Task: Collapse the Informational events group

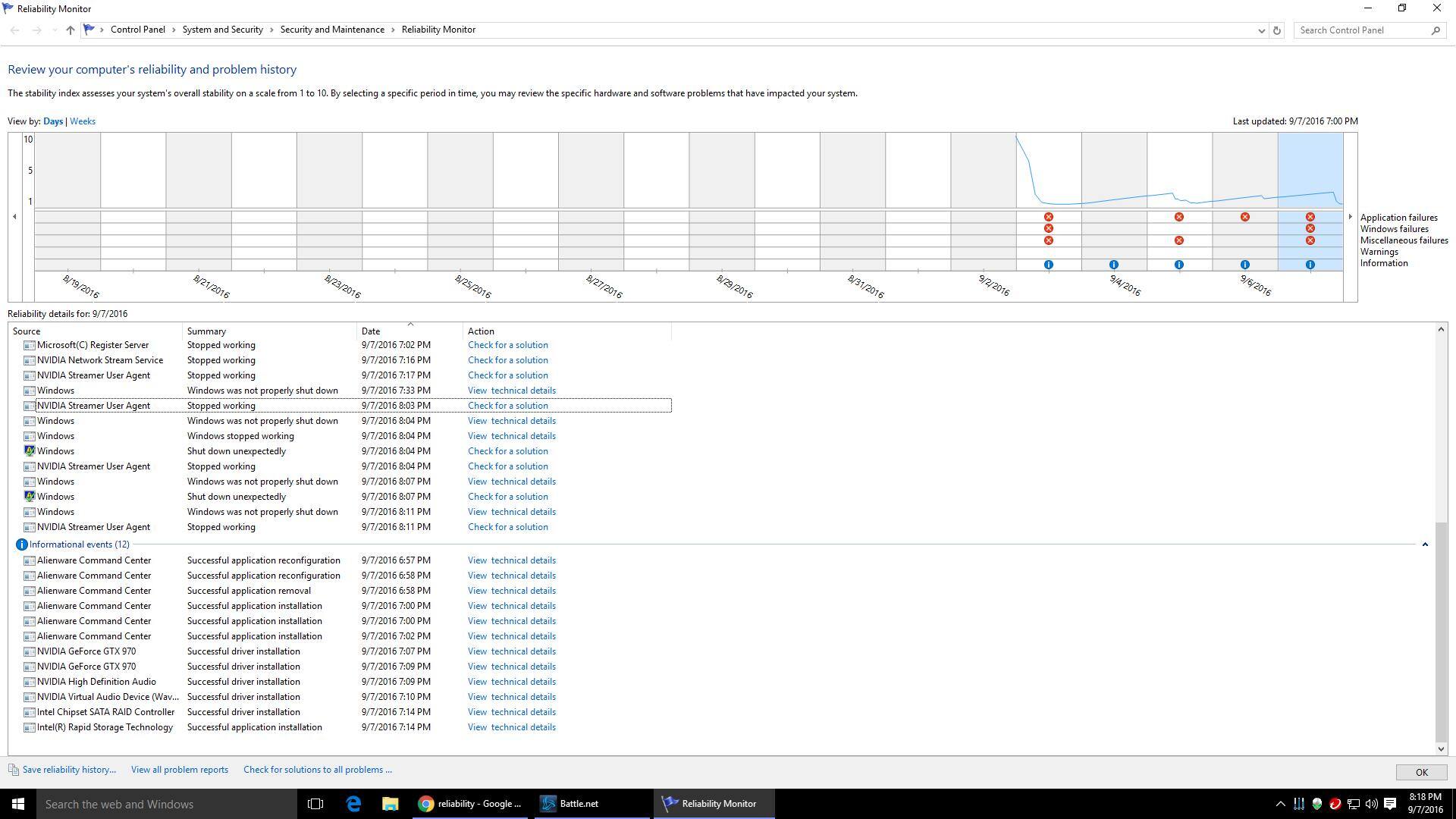Action: [x=1425, y=544]
